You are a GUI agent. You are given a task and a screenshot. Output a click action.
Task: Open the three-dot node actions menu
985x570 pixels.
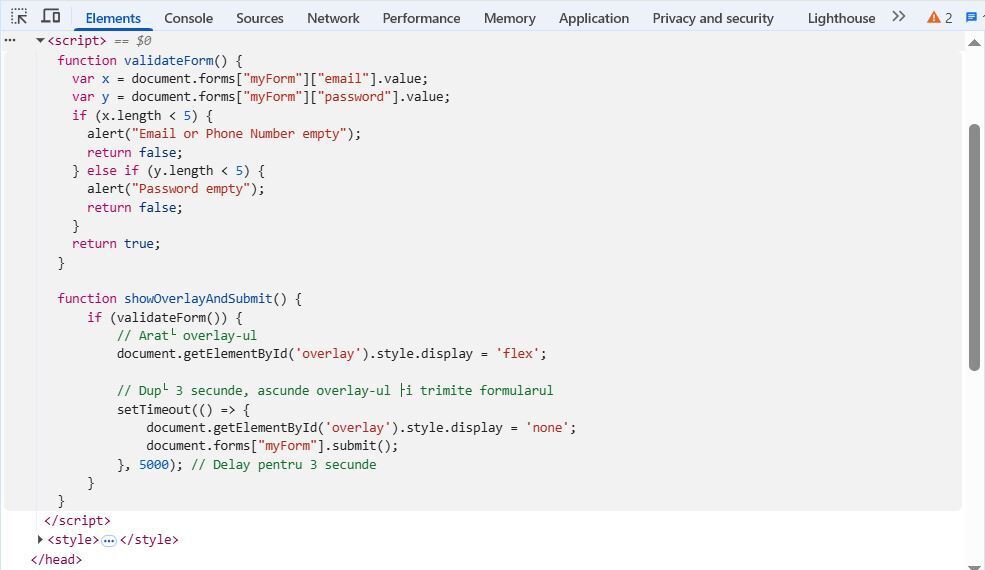click(x=10, y=40)
